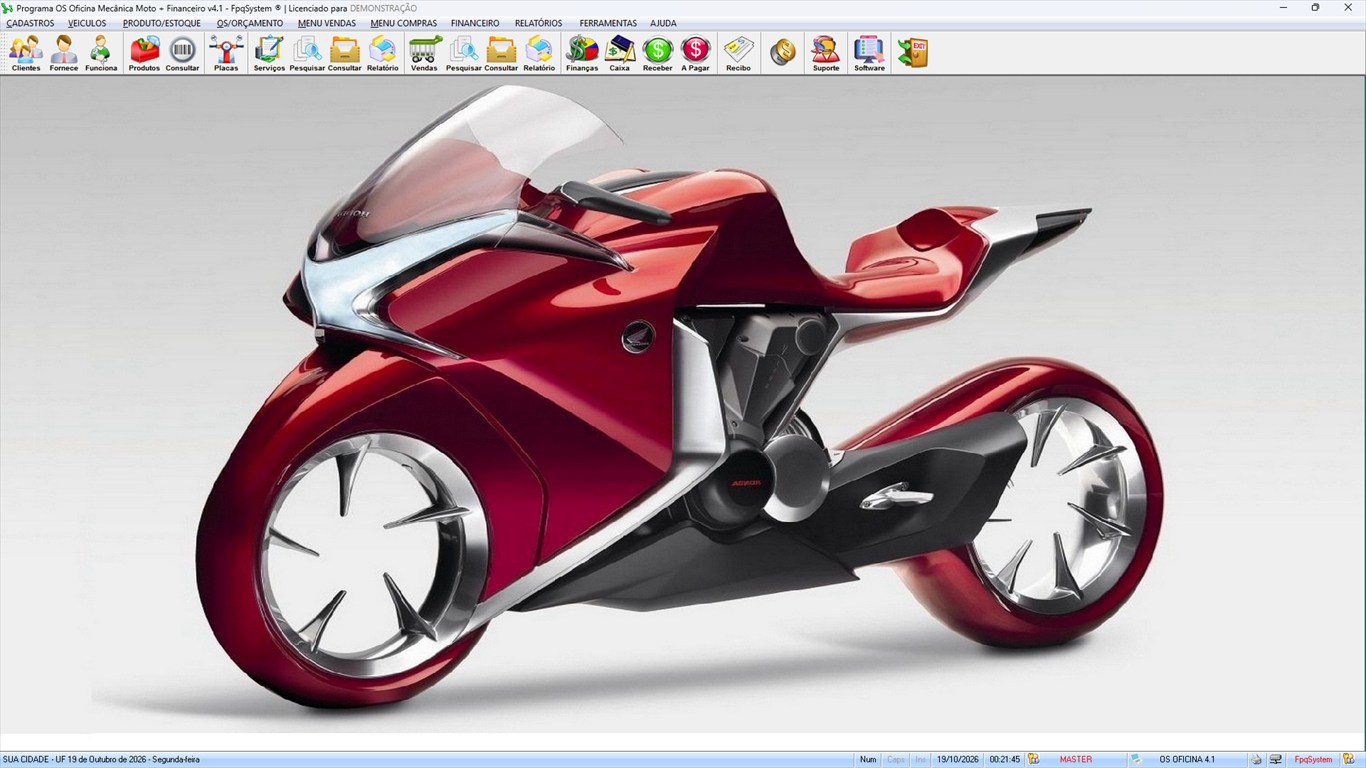Open the OS/ORÇAMENTO menu

[250, 23]
